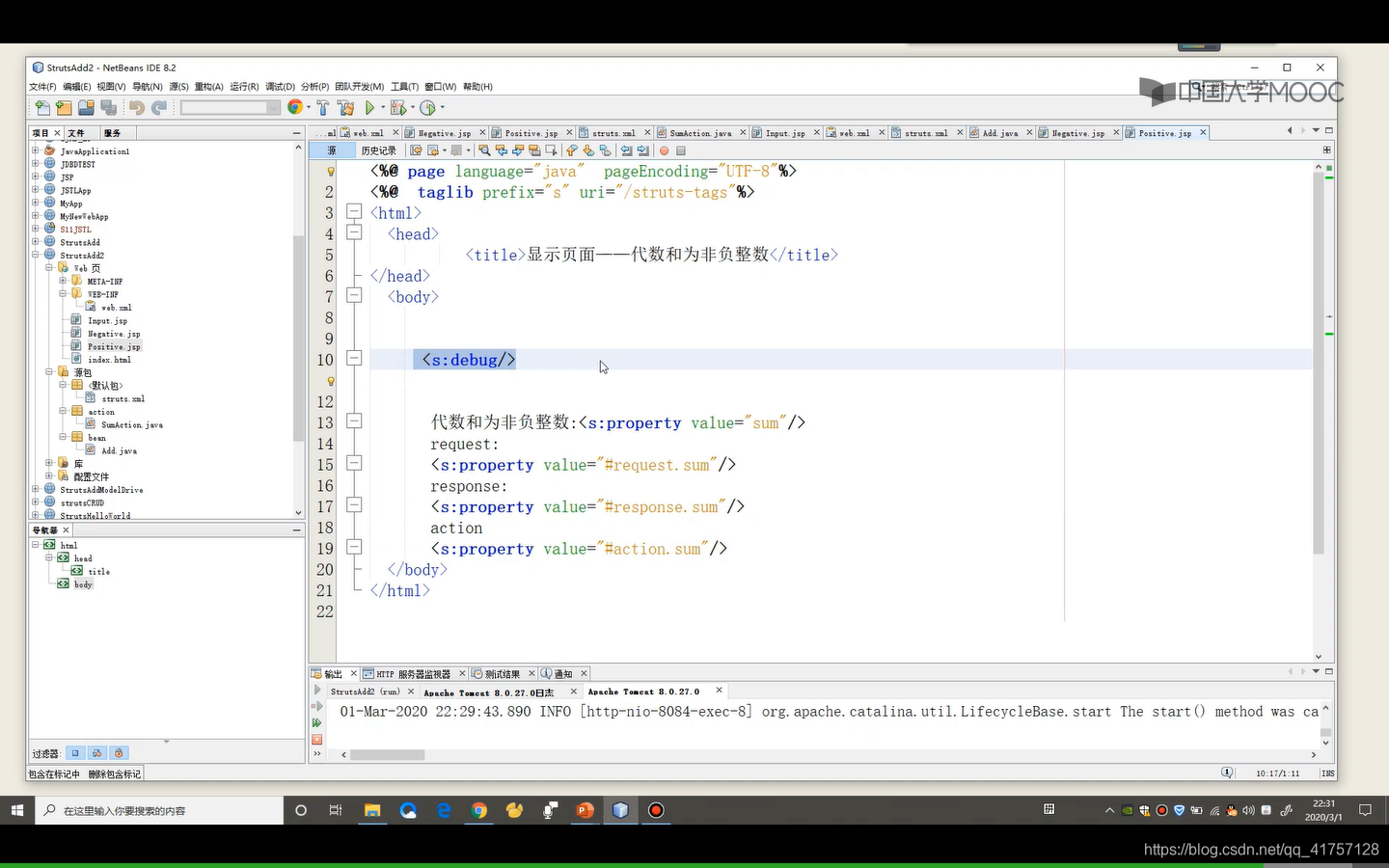
Task: Close the Positive.jsp editor tab
Action: pos(1203,132)
